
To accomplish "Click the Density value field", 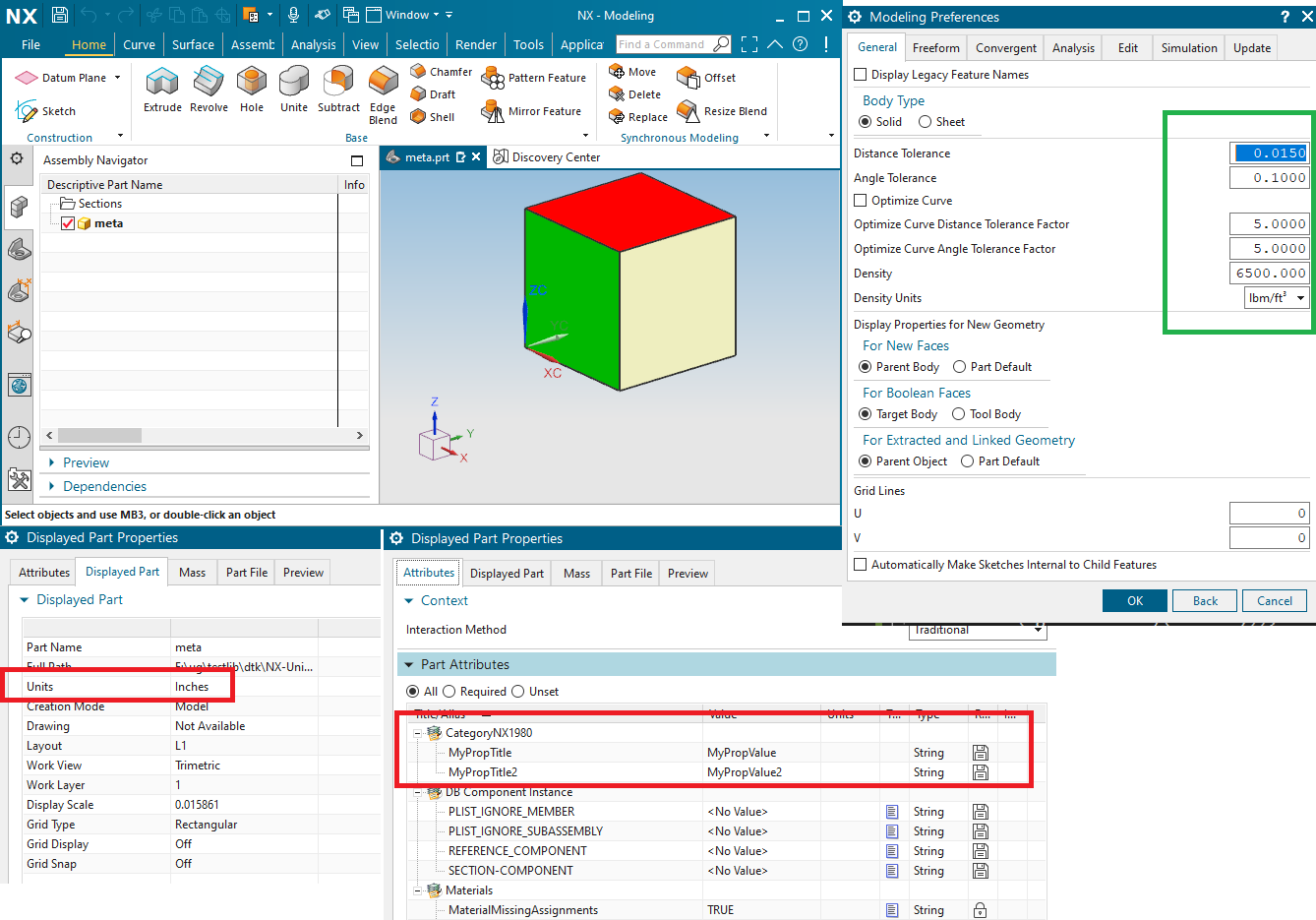I will point(1270,274).
